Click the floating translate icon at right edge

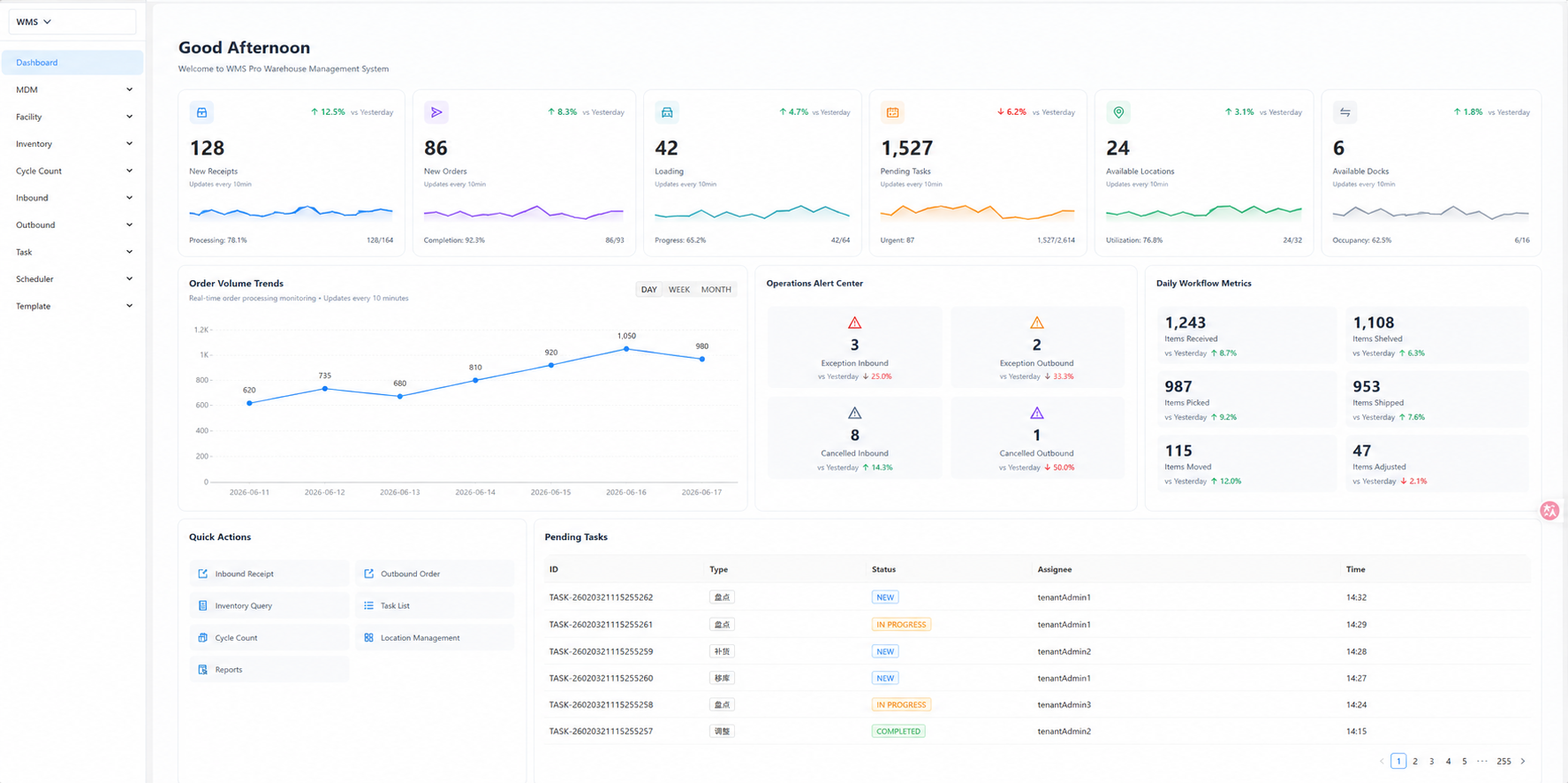[x=1549, y=511]
